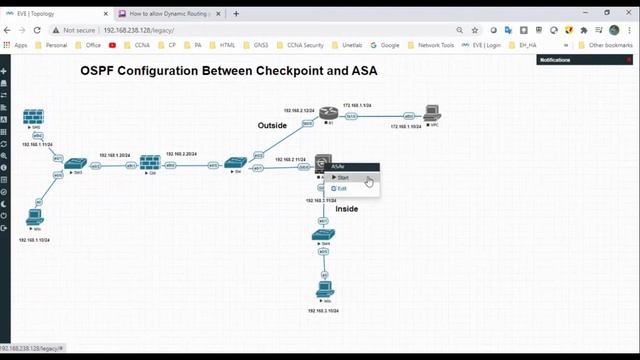Open the Networks list in EVE sidebar

pyautogui.click(x=4, y=95)
